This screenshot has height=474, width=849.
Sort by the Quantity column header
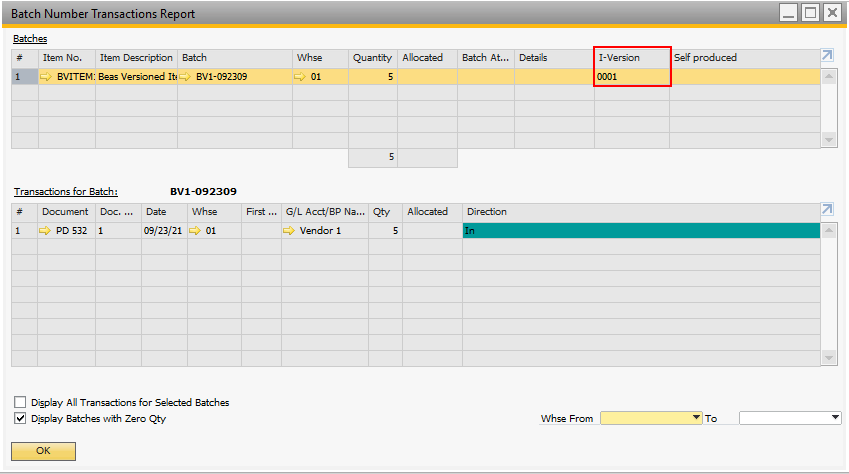point(372,58)
